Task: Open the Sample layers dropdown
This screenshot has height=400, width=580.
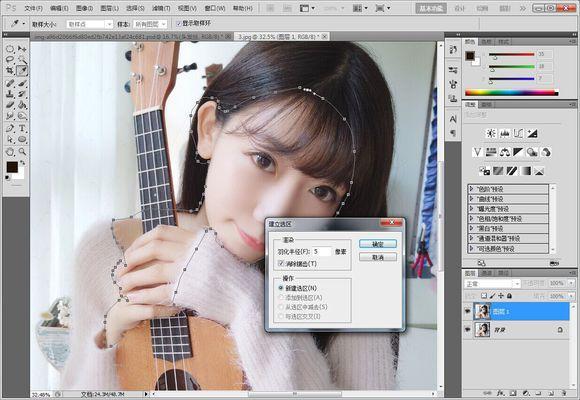Action: point(150,24)
